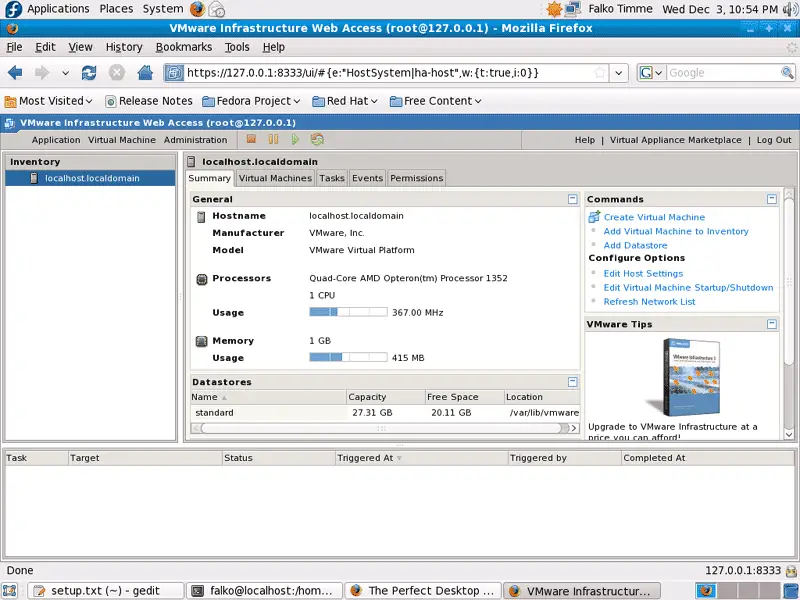
Task: Click the VMware power off (stop) icon
Action: pyautogui.click(x=251, y=139)
